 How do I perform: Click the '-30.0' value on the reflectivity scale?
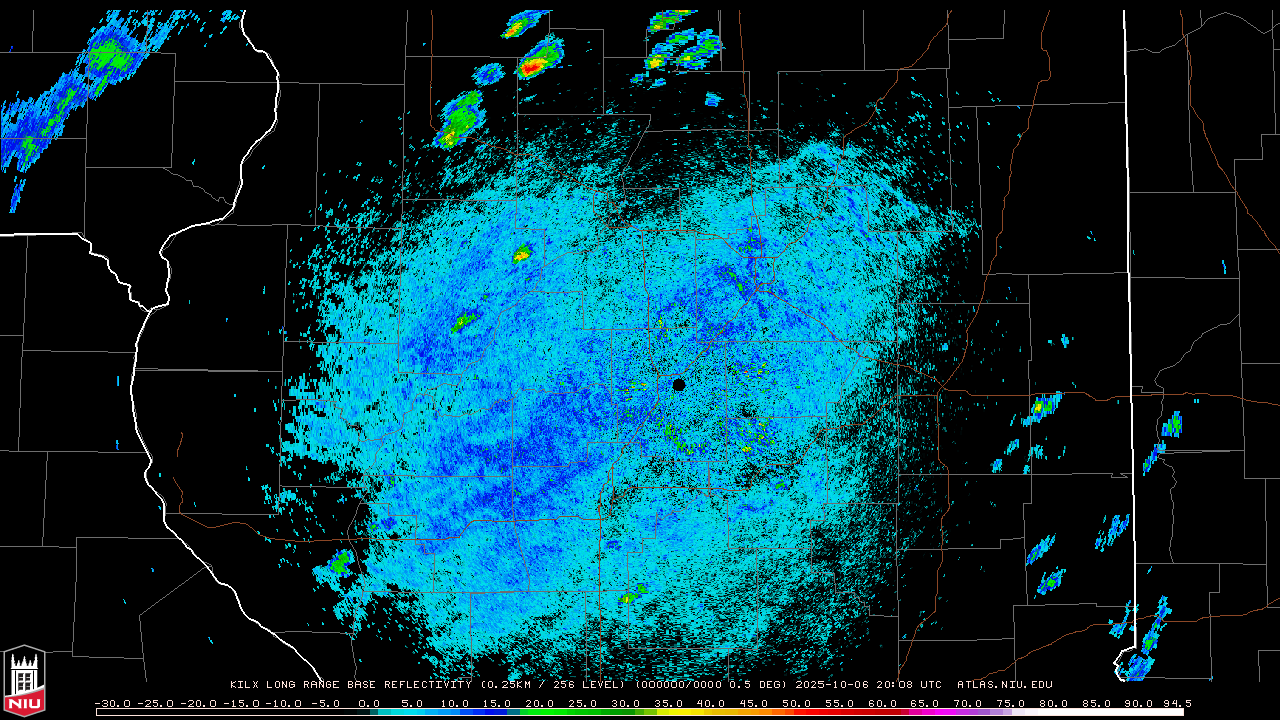tap(112, 703)
